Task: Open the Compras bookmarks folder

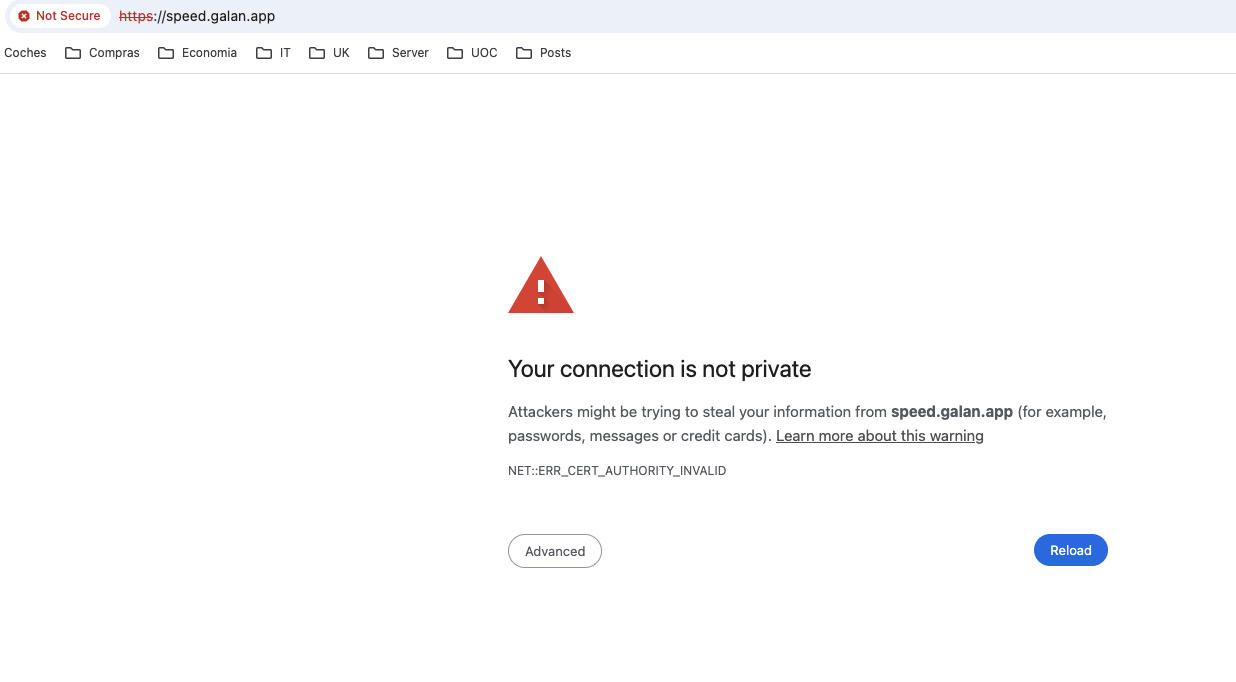Action: point(102,53)
